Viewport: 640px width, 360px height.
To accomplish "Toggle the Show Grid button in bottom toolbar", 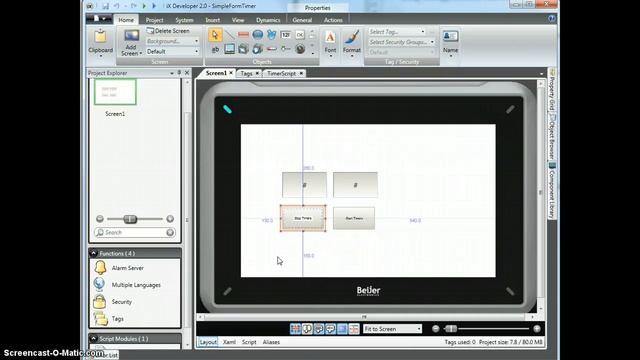I will coord(296,329).
